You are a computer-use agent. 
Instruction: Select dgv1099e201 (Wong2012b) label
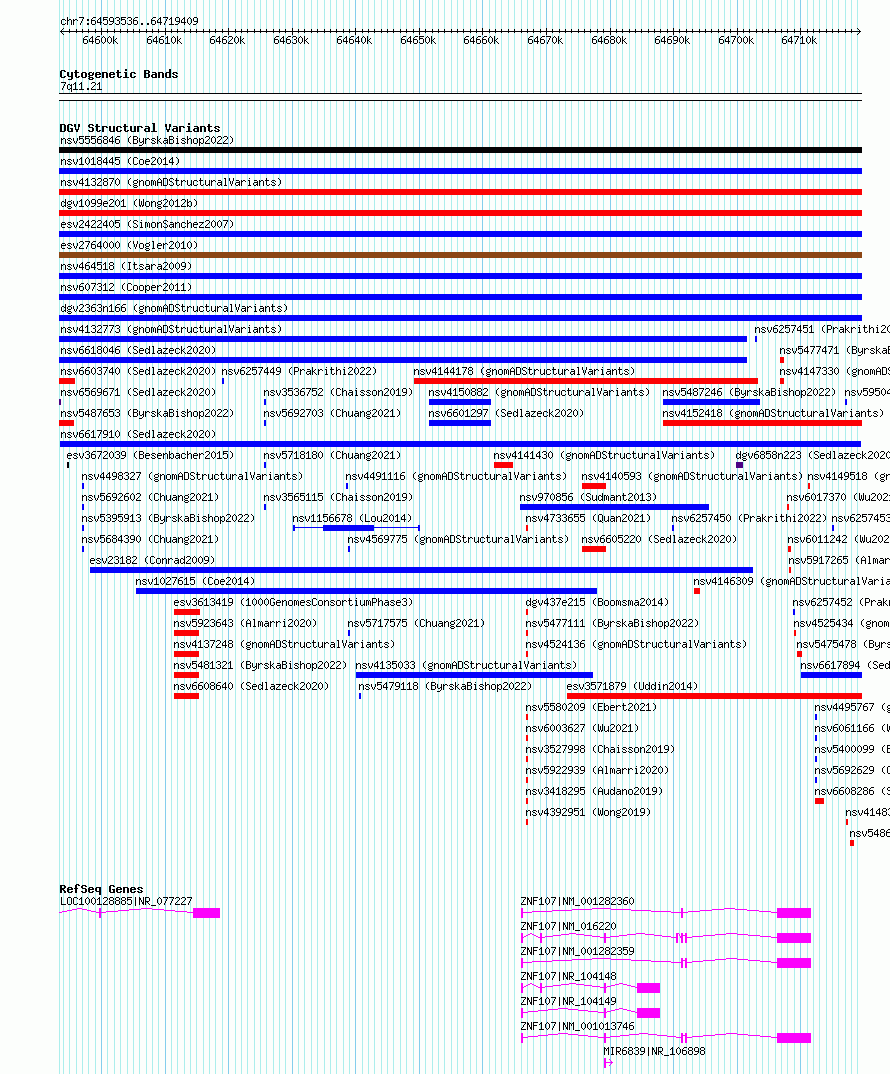(x=129, y=203)
